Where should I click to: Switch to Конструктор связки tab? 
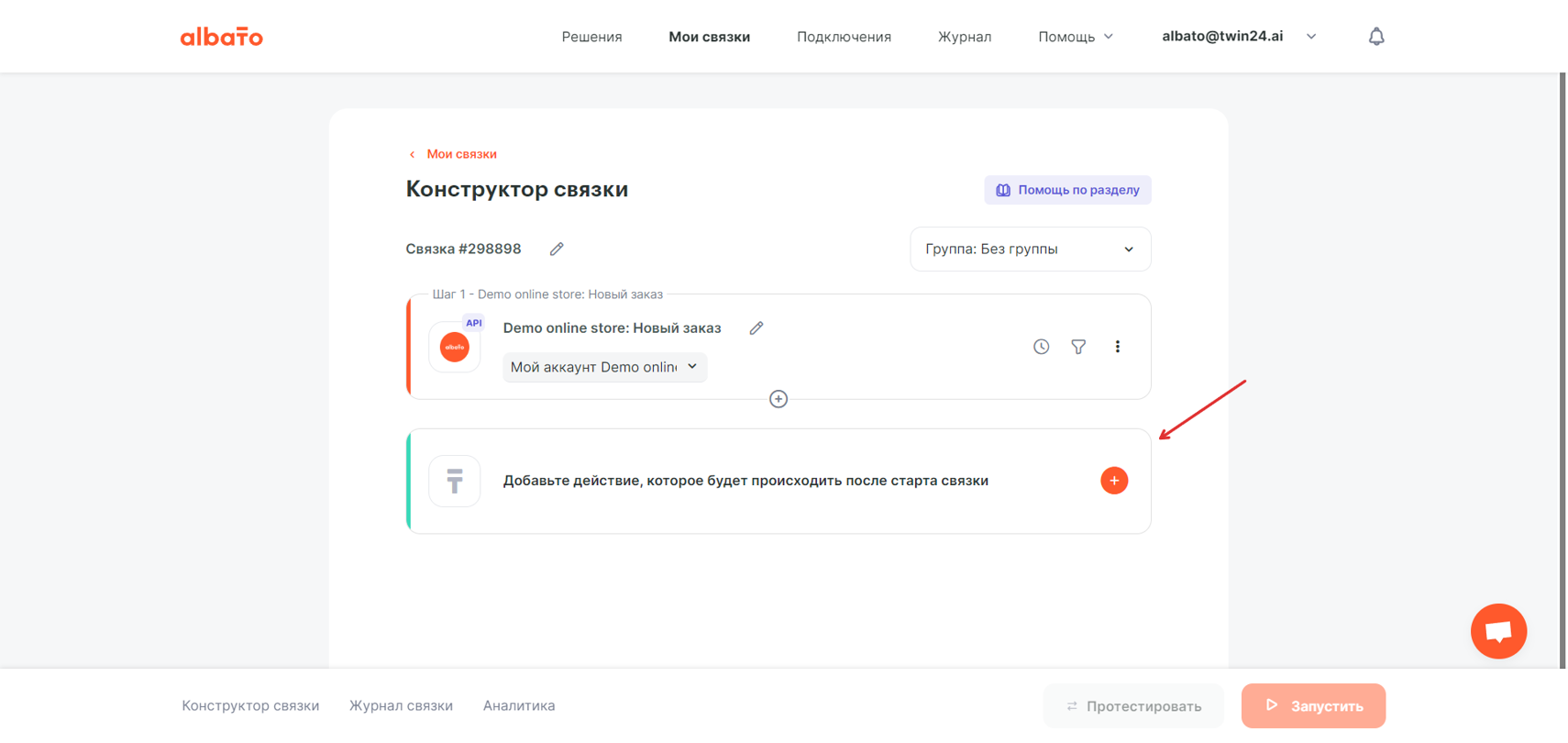pyautogui.click(x=250, y=705)
